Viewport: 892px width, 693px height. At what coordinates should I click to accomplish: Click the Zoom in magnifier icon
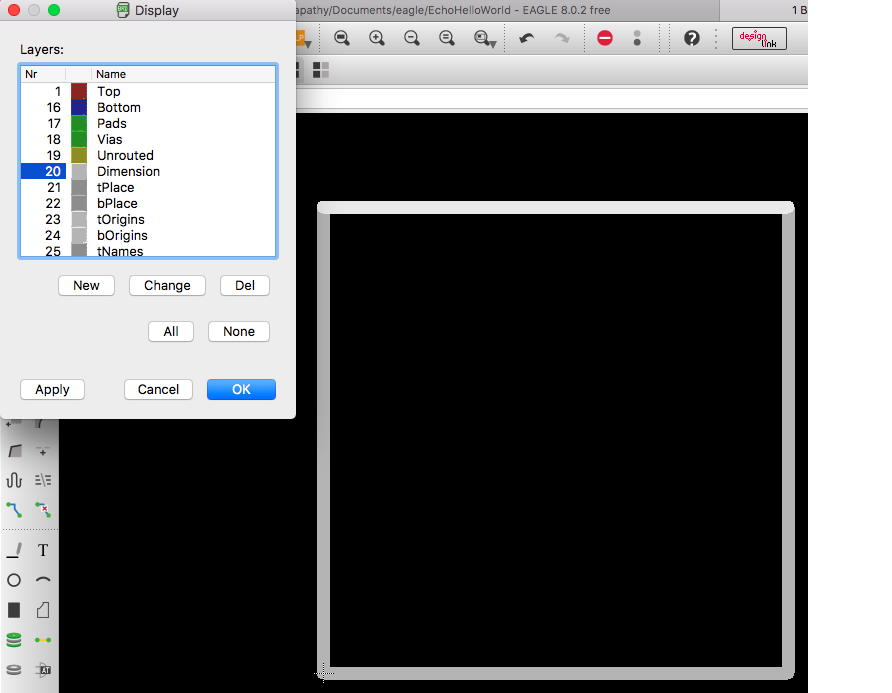(x=377, y=38)
